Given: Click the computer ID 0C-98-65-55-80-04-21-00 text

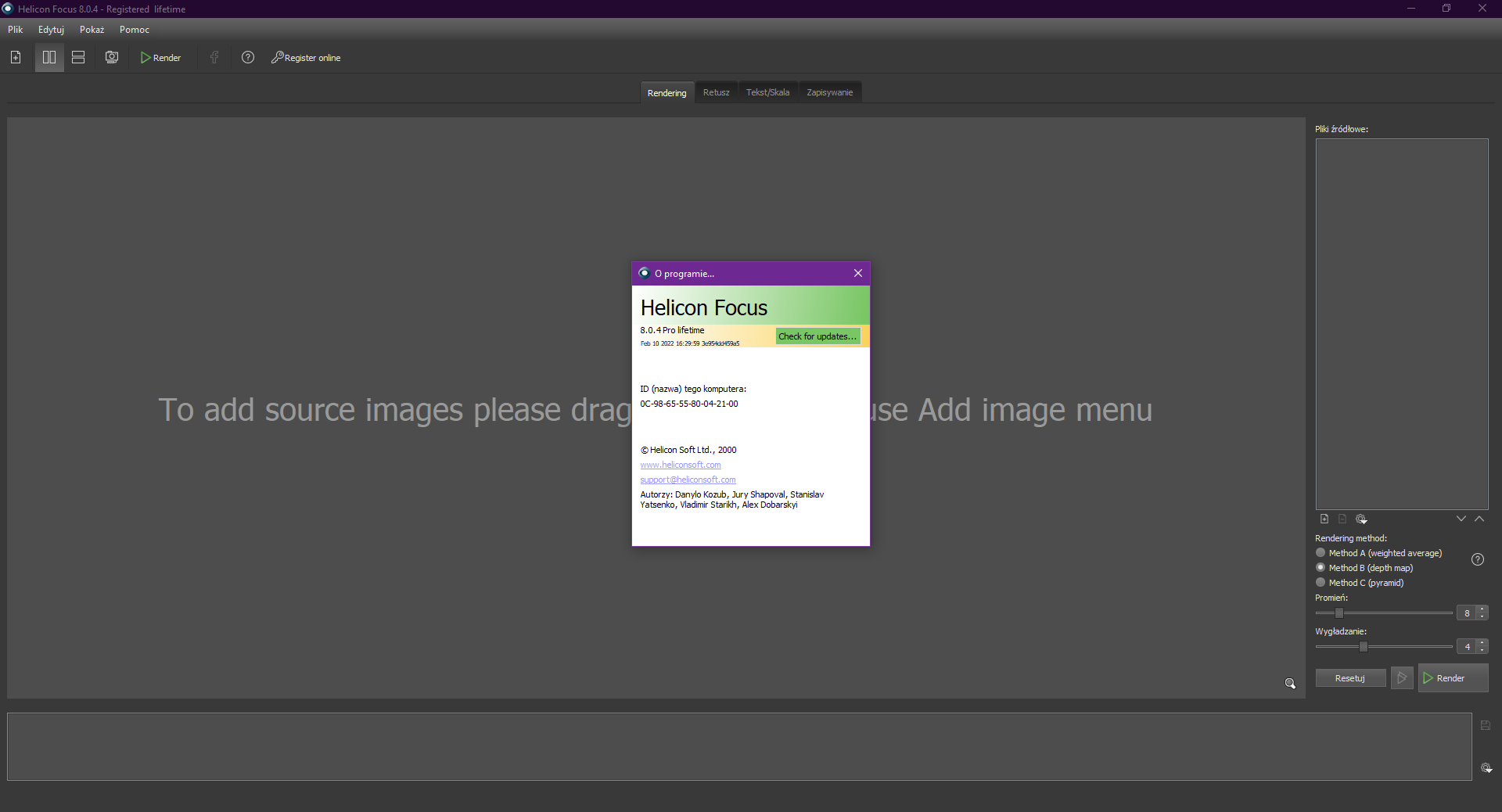Looking at the screenshot, I should [x=689, y=404].
